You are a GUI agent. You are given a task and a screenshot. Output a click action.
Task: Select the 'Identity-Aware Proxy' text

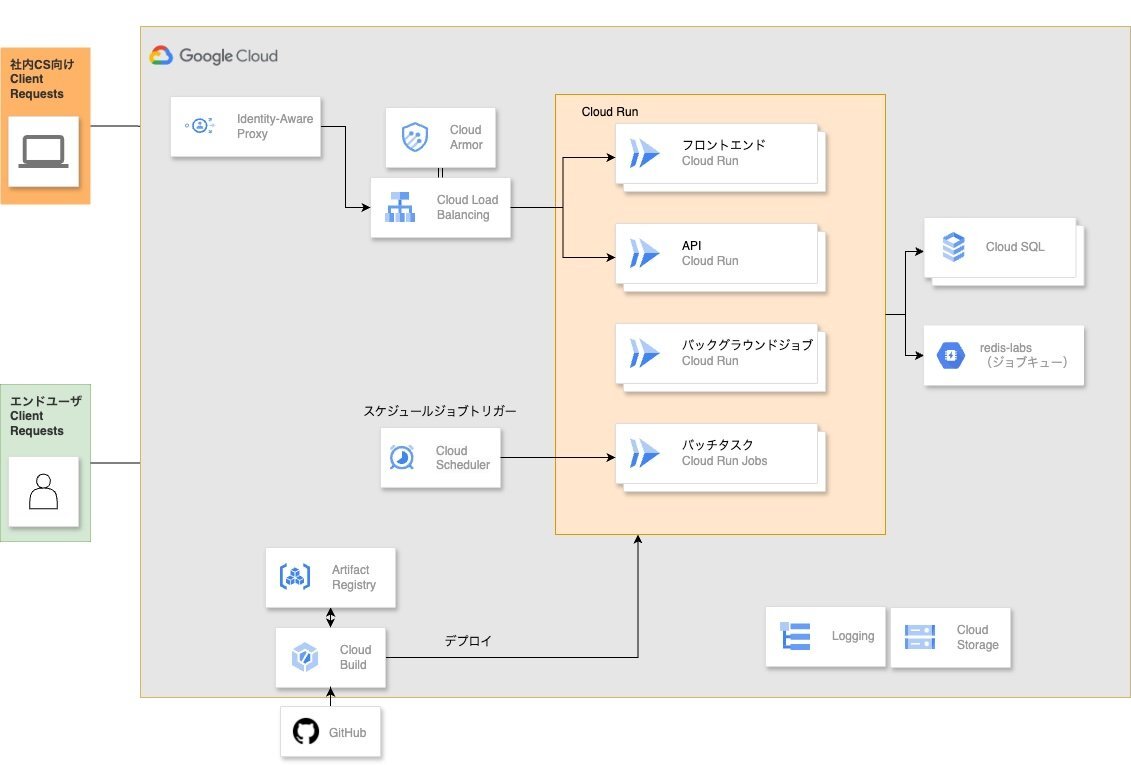275,126
